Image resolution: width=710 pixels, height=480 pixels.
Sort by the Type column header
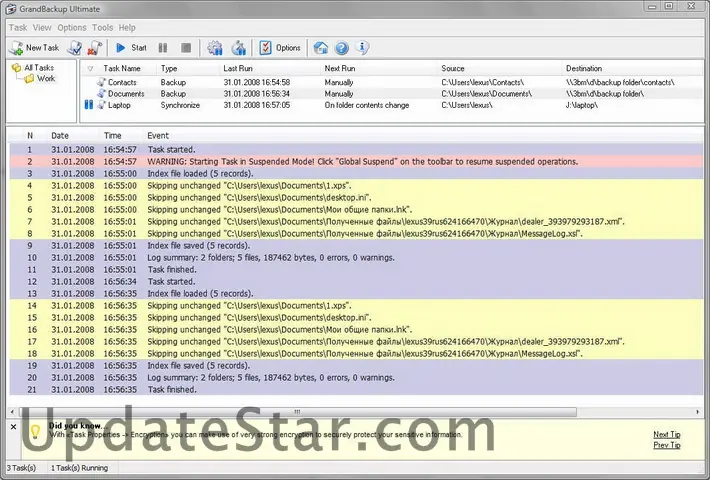[169, 68]
